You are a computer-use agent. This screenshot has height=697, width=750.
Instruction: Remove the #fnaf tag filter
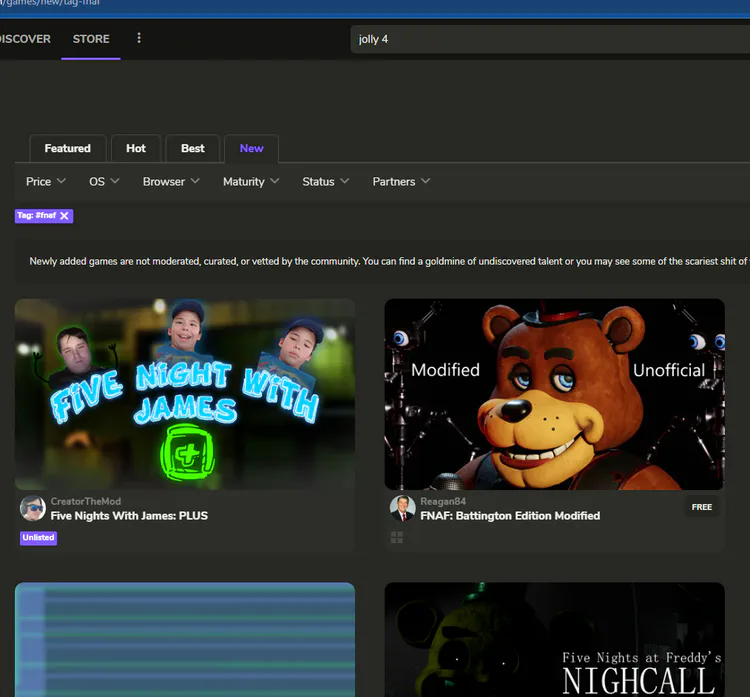click(x=65, y=216)
